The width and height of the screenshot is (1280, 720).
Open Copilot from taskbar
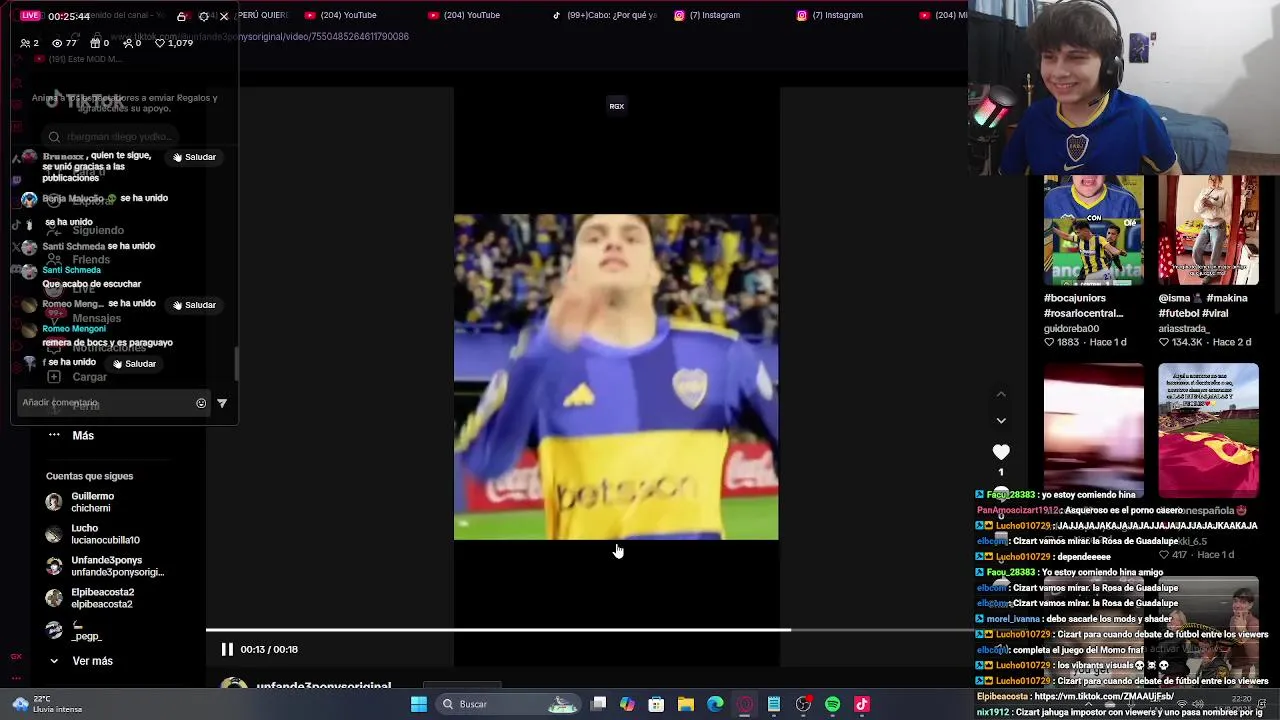point(627,704)
